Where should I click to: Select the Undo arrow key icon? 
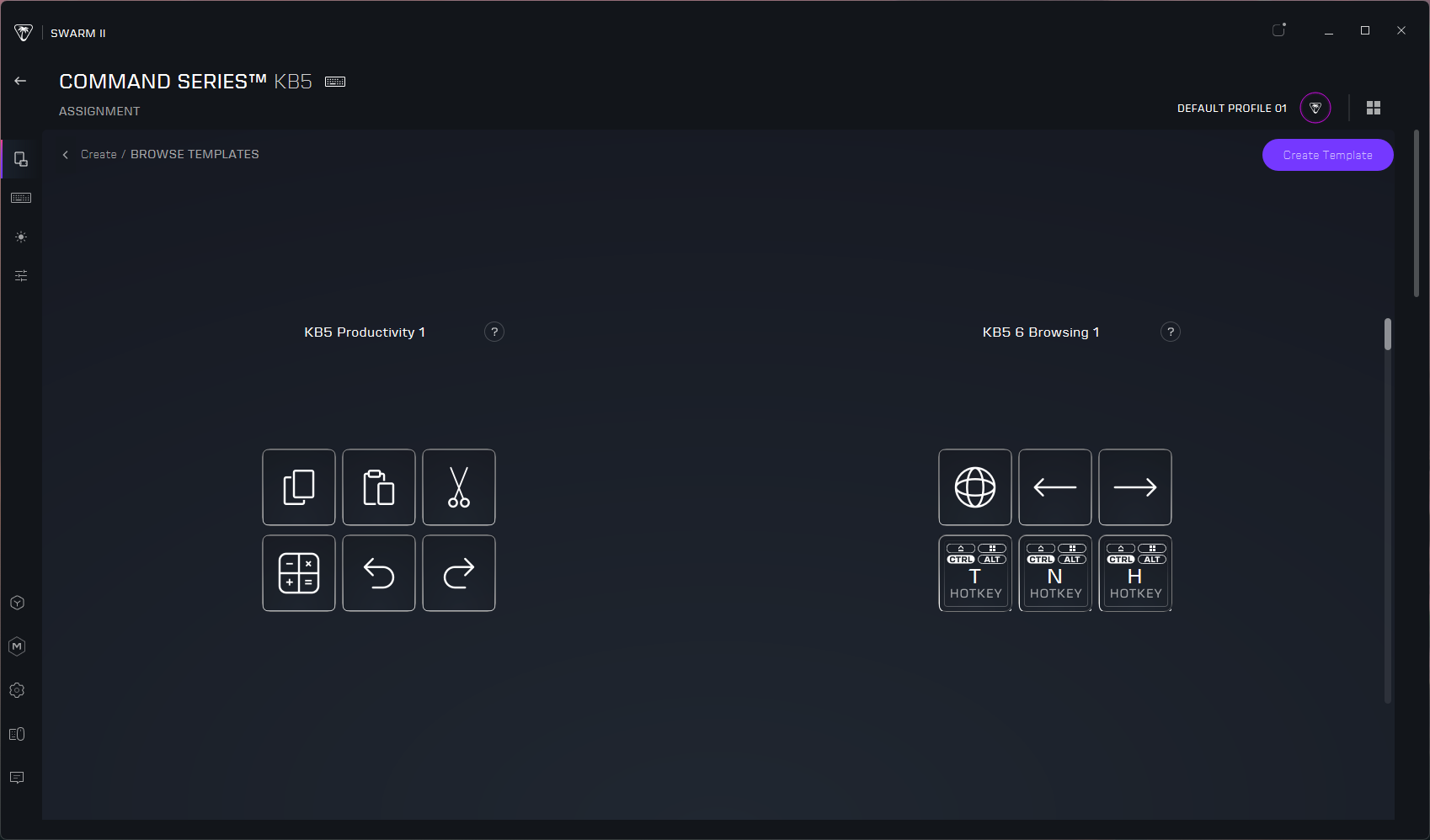pyautogui.click(x=379, y=573)
